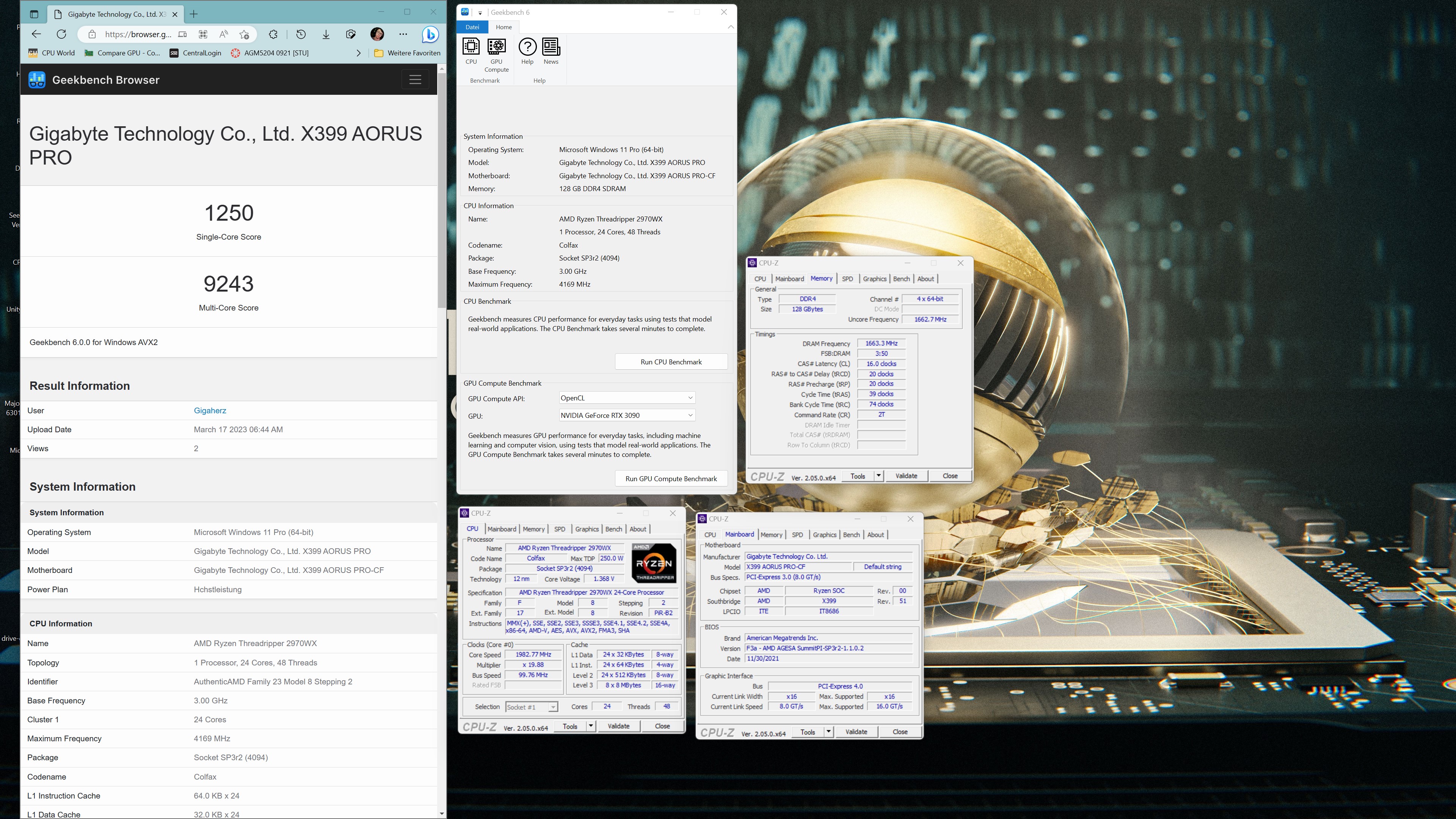Open CPU tab in CPU-Z Mainboard window
The width and height of the screenshot is (1456, 819).
point(710,535)
